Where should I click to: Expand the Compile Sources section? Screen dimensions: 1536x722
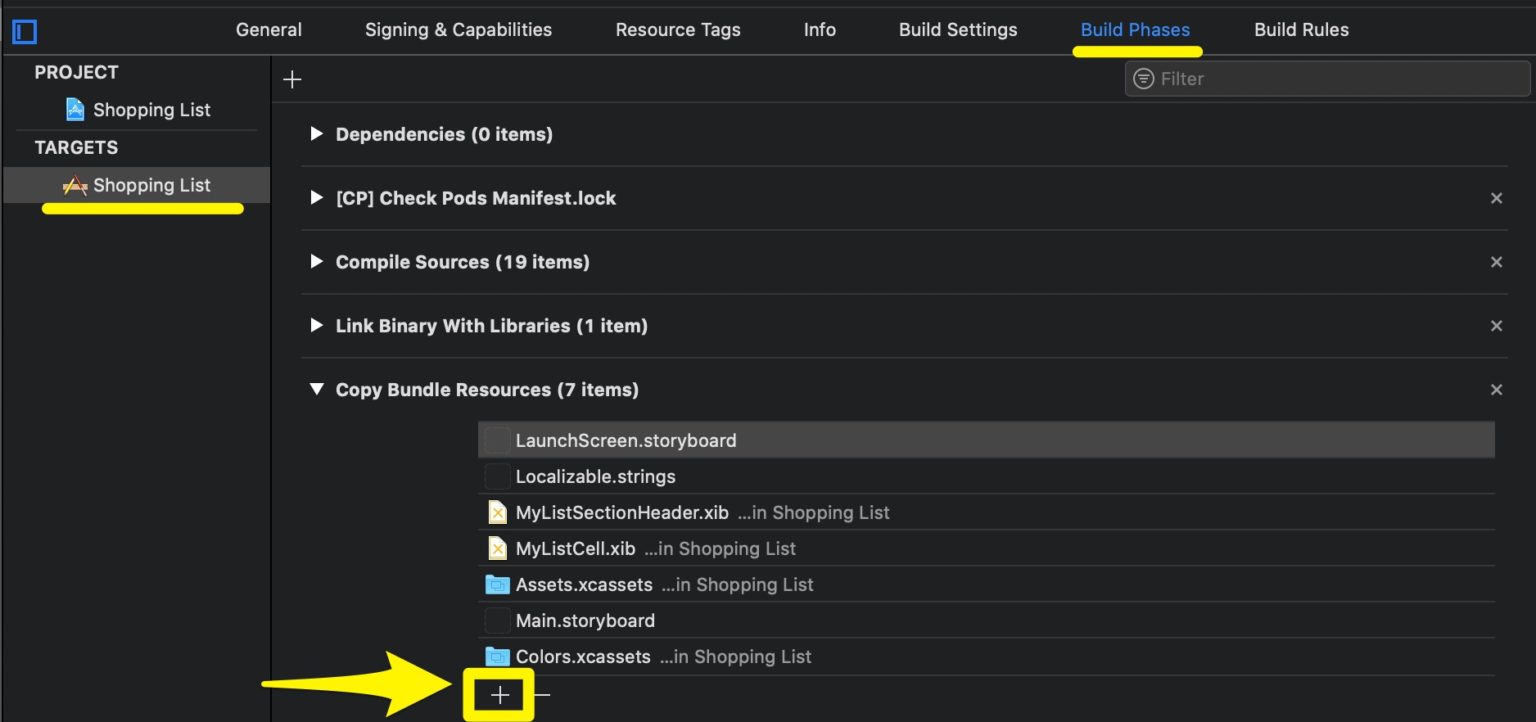(317, 262)
